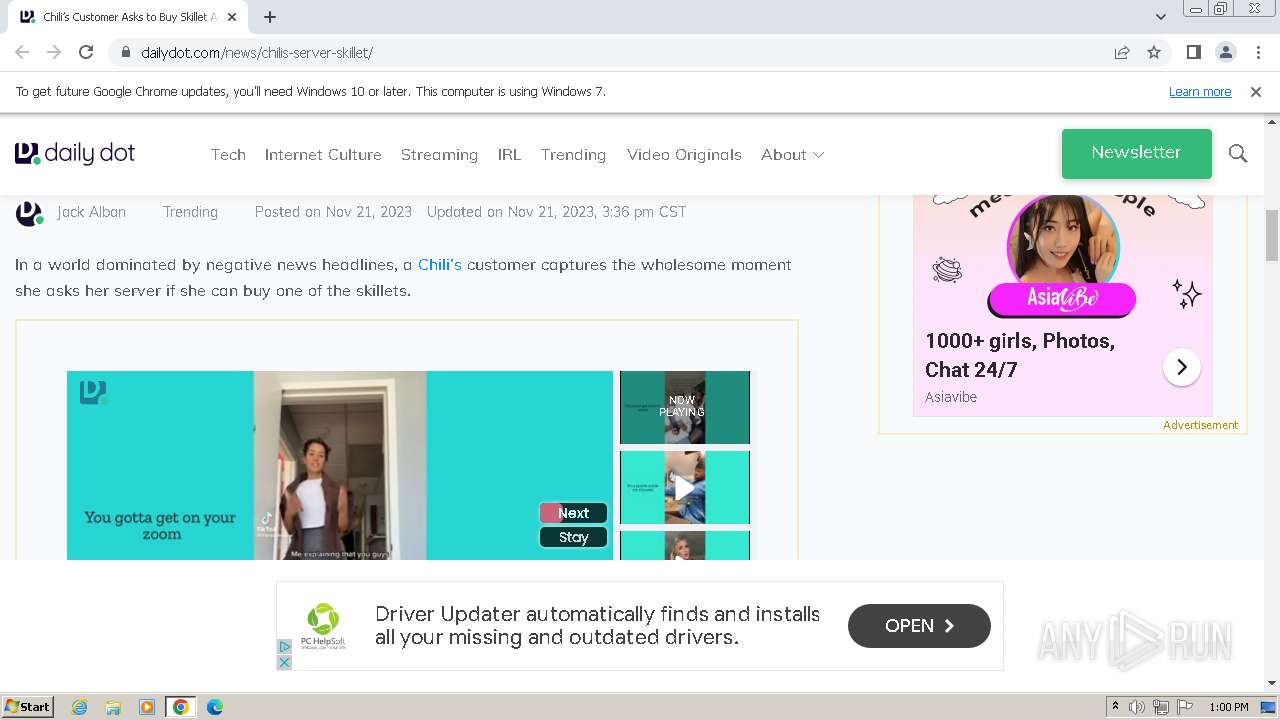Click the main video player
Viewport: 1280px width, 720px height.
[x=340, y=465]
